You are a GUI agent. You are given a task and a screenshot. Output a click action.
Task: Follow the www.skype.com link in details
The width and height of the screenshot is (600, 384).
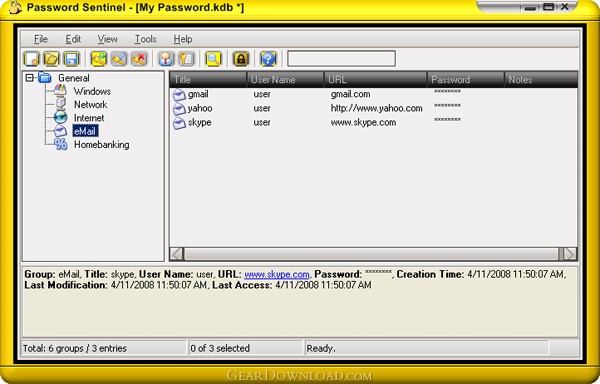tap(277, 274)
